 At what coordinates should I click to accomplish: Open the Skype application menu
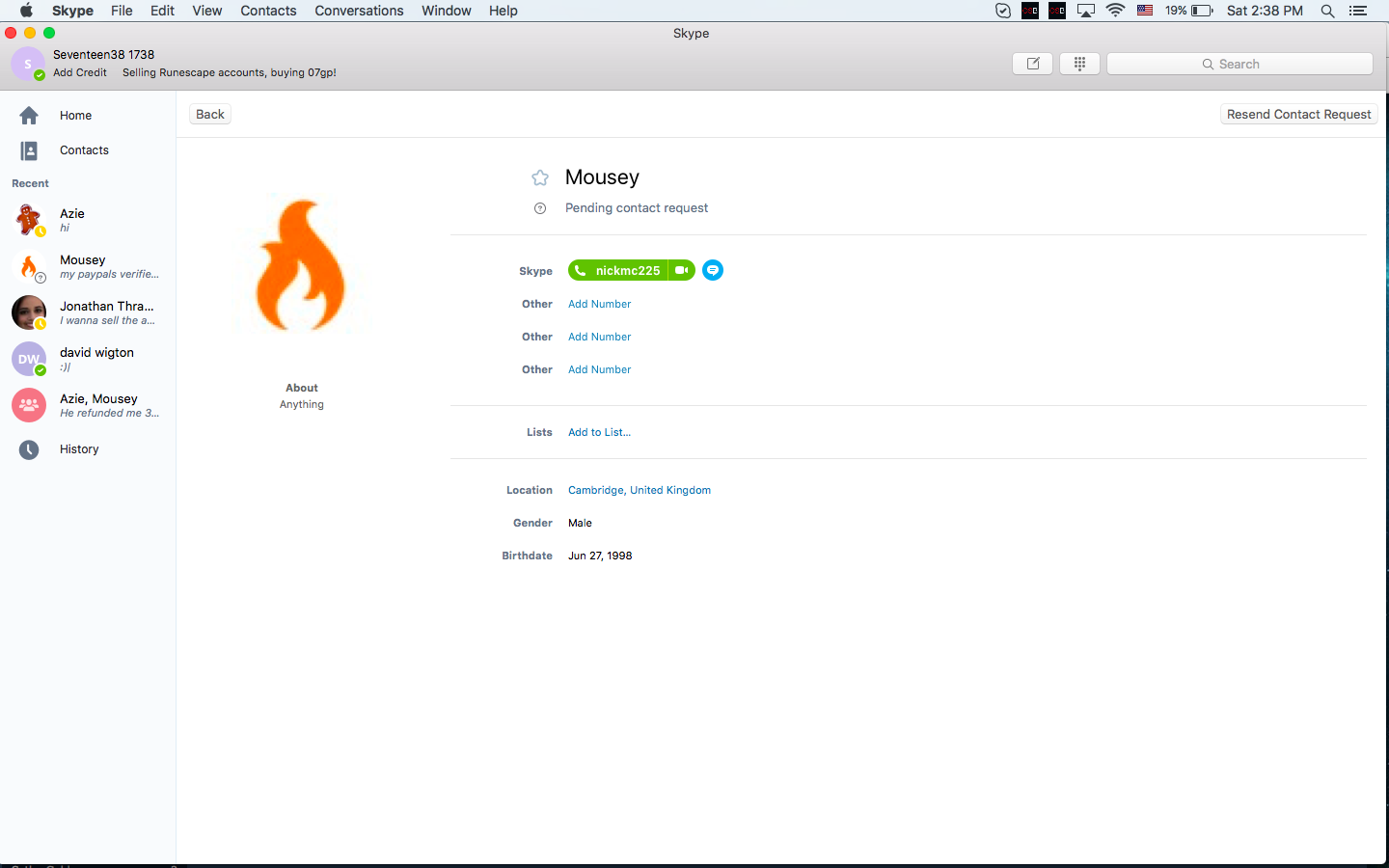pyautogui.click(x=72, y=11)
